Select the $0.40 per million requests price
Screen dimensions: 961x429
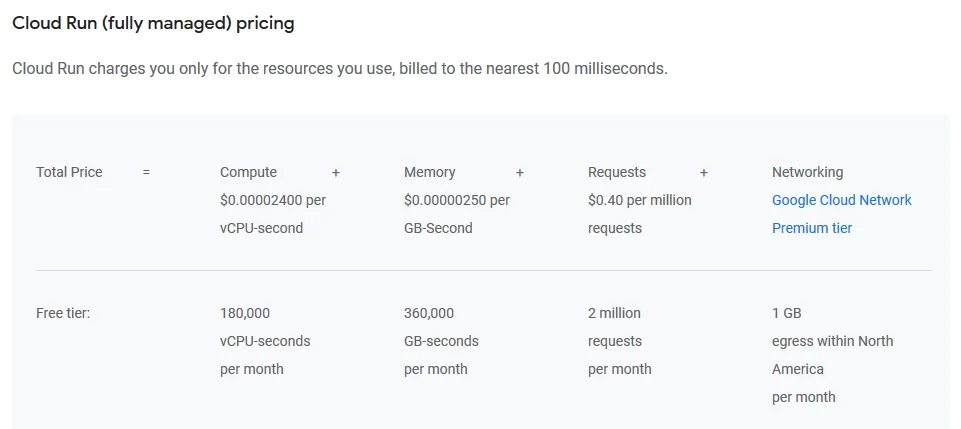639,214
